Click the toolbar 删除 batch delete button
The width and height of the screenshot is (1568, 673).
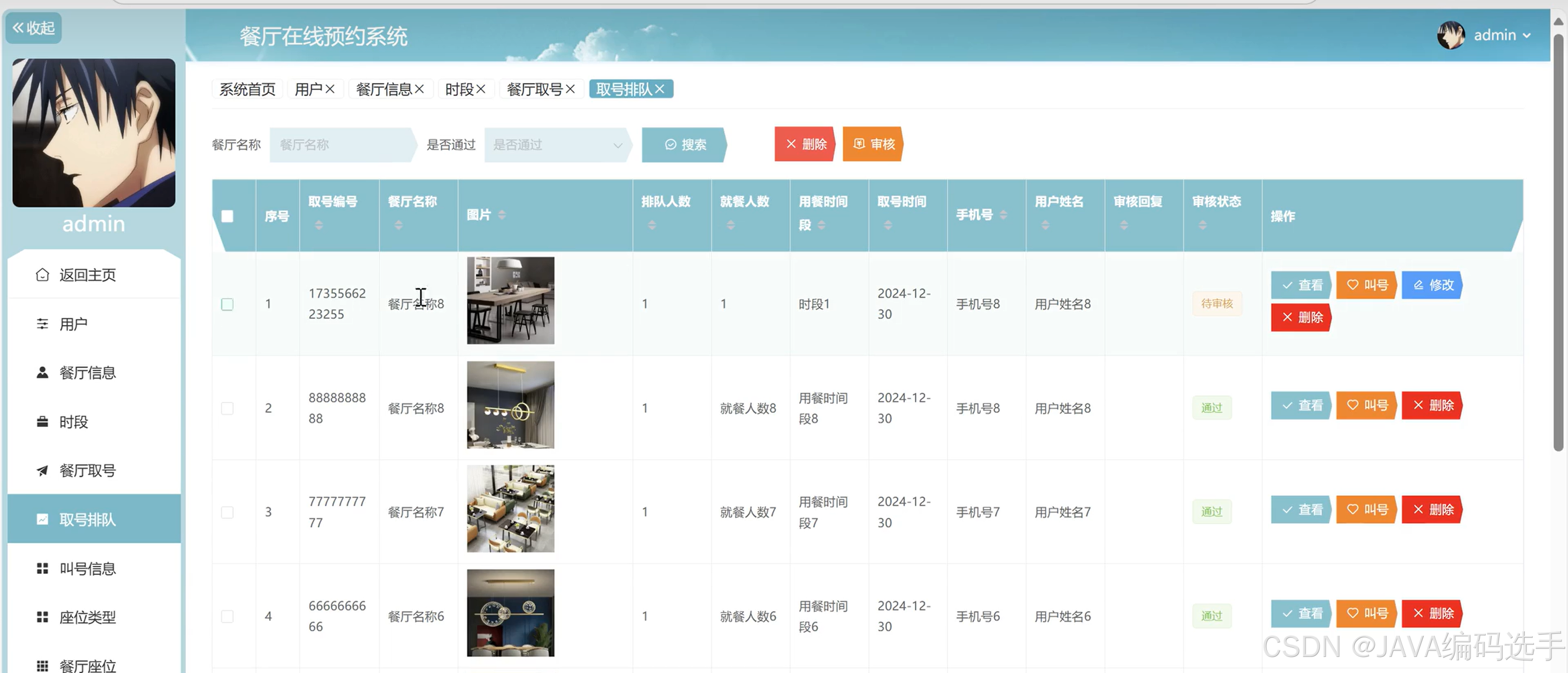(x=805, y=144)
